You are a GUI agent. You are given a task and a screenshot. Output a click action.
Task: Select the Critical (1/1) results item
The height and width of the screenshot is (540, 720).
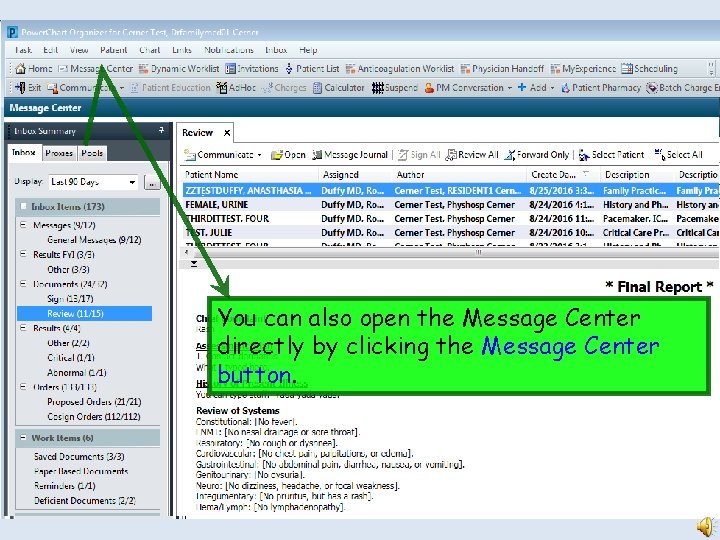point(71,357)
